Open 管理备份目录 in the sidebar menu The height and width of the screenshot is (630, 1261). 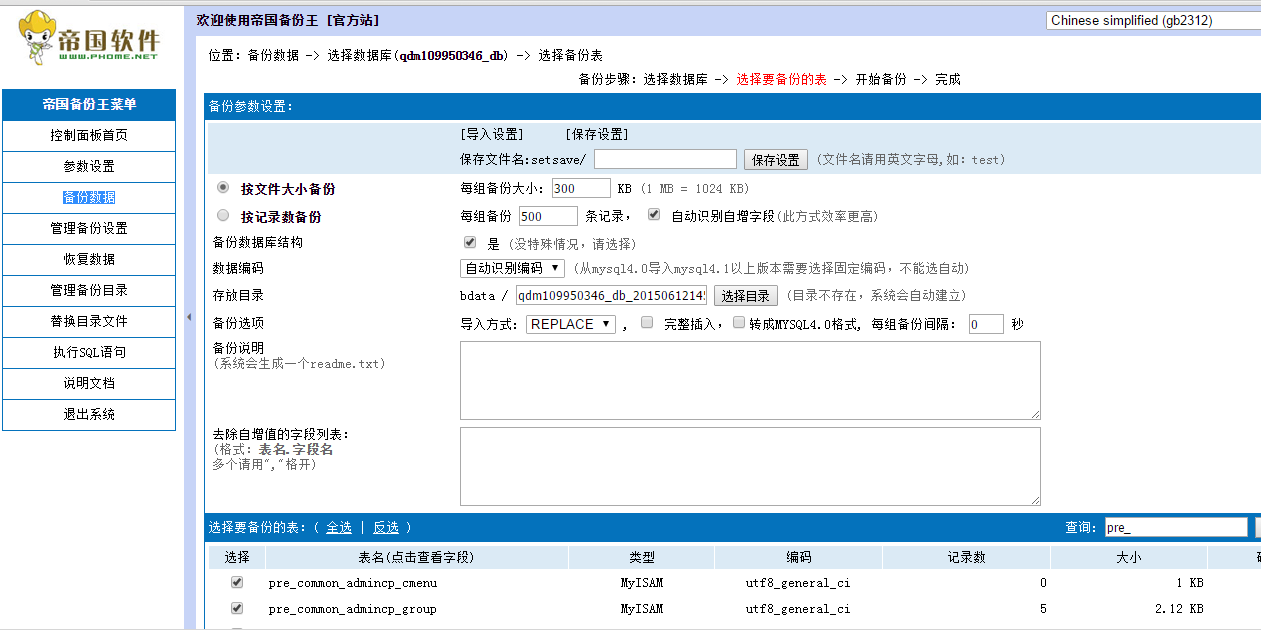tap(89, 290)
